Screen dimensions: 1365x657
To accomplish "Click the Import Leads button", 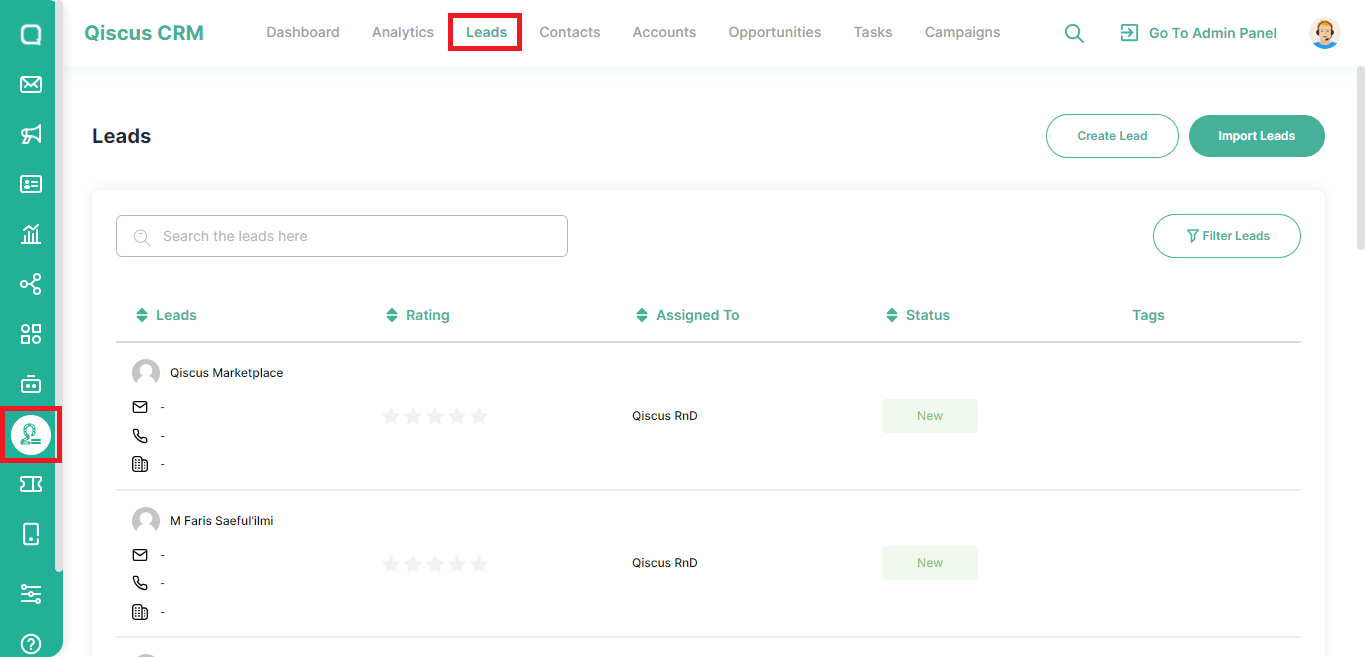I will 1257,136.
